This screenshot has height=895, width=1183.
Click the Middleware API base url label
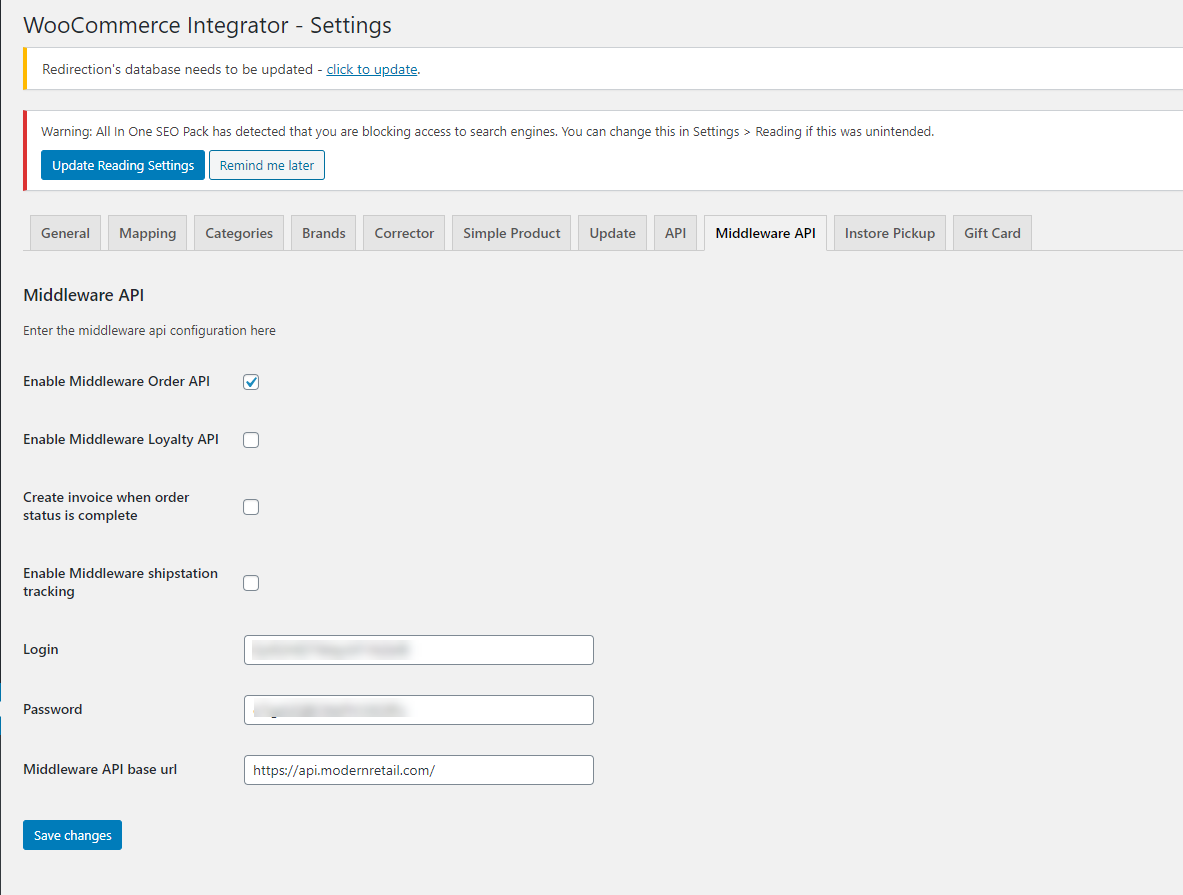point(100,769)
